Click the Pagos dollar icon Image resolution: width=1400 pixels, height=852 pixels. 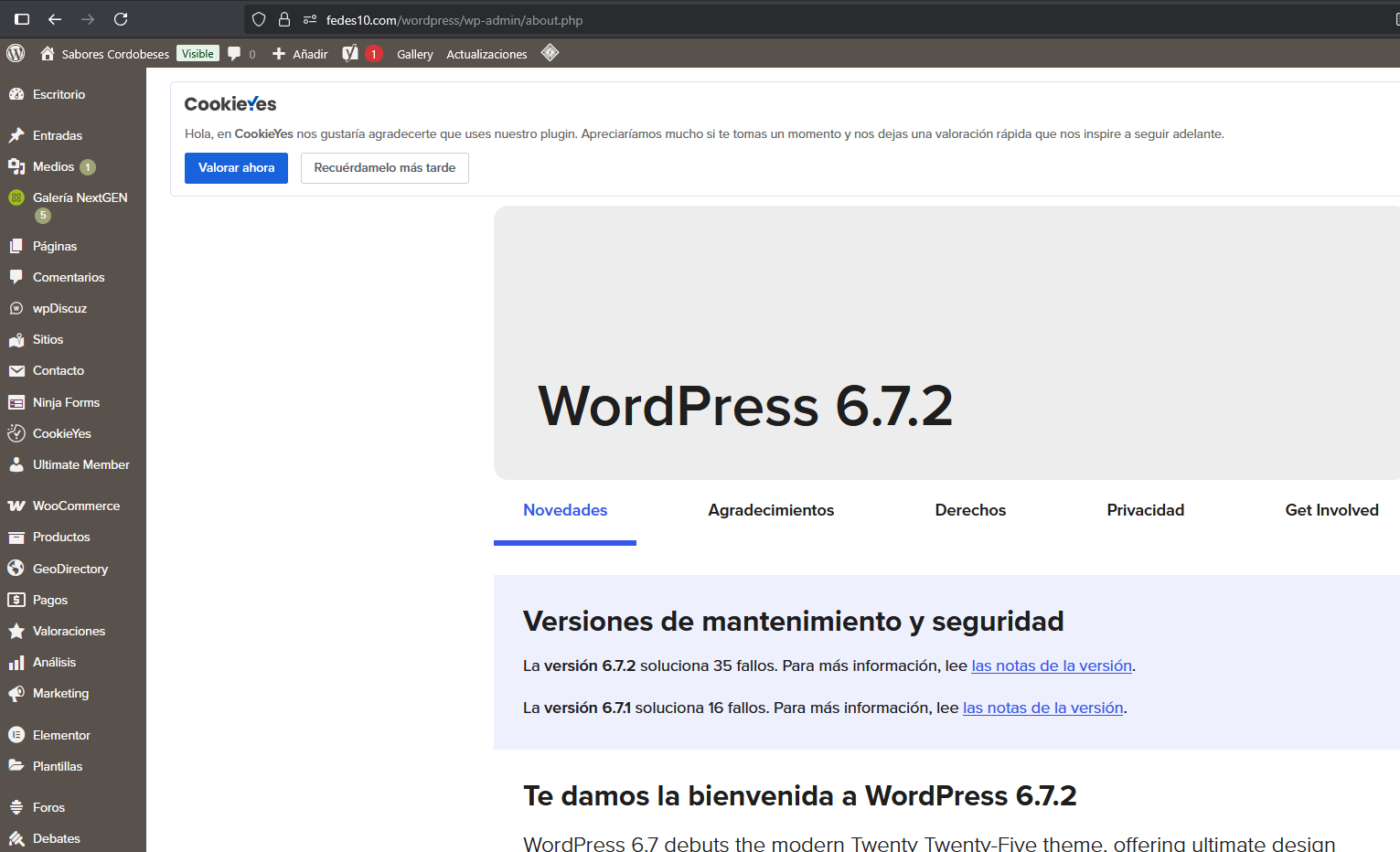(16, 600)
